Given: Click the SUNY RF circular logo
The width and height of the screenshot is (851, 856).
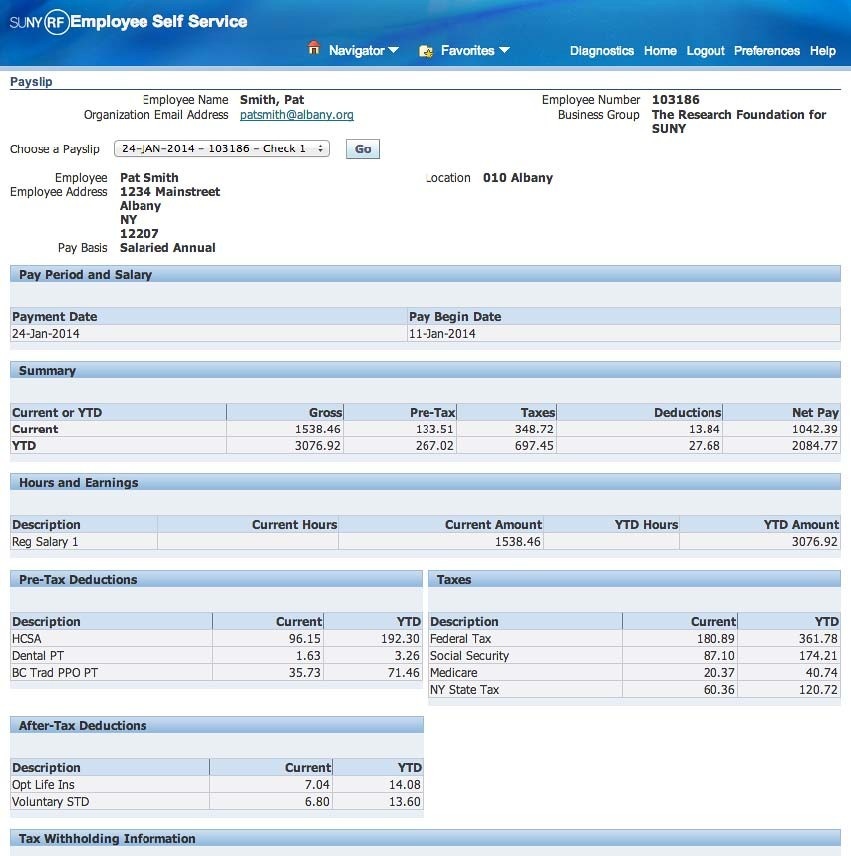Looking at the screenshot, I should (57, 22).
